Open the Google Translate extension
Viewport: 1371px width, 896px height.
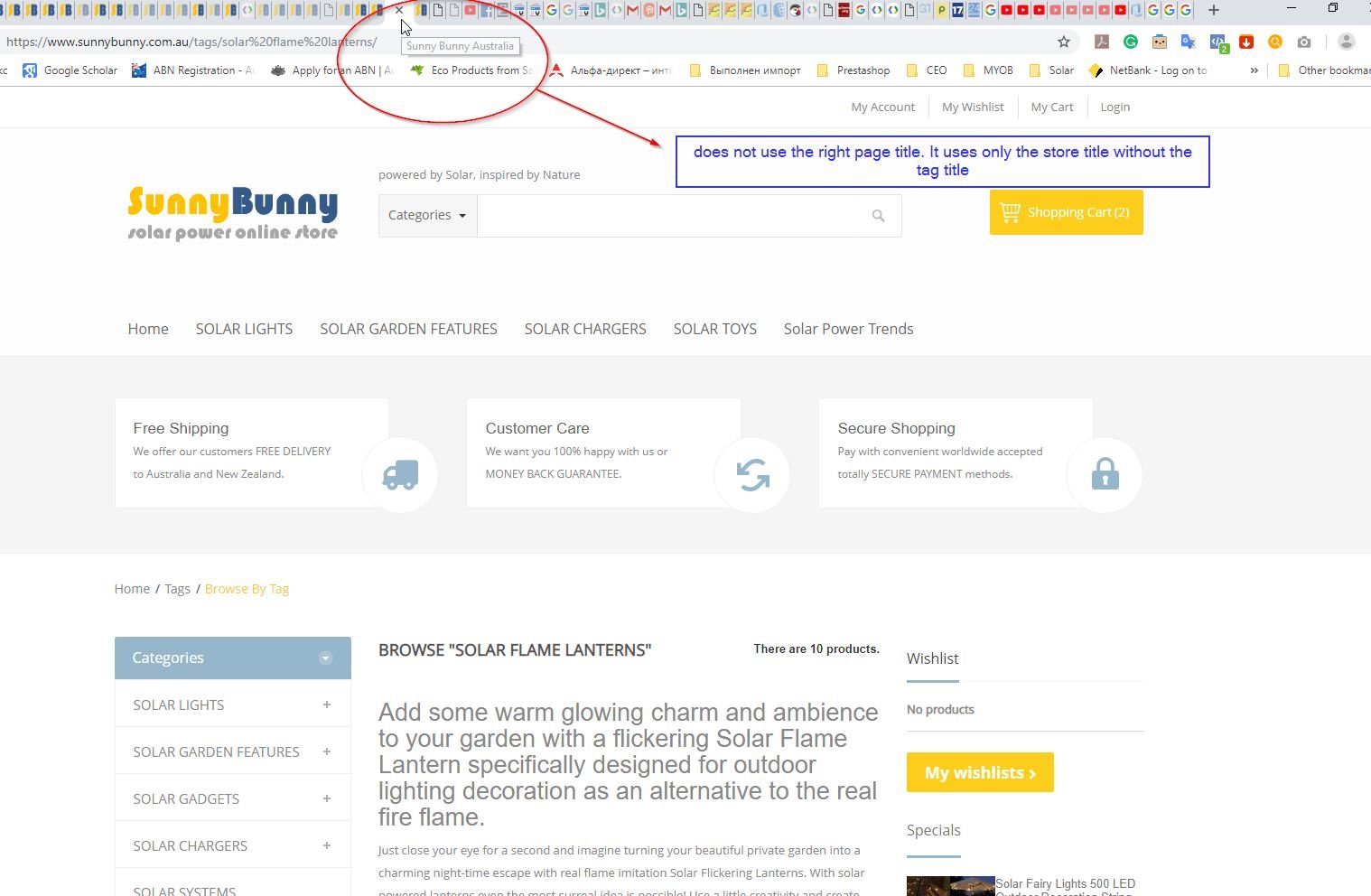pyautogui.click(x=1189, y=42)
